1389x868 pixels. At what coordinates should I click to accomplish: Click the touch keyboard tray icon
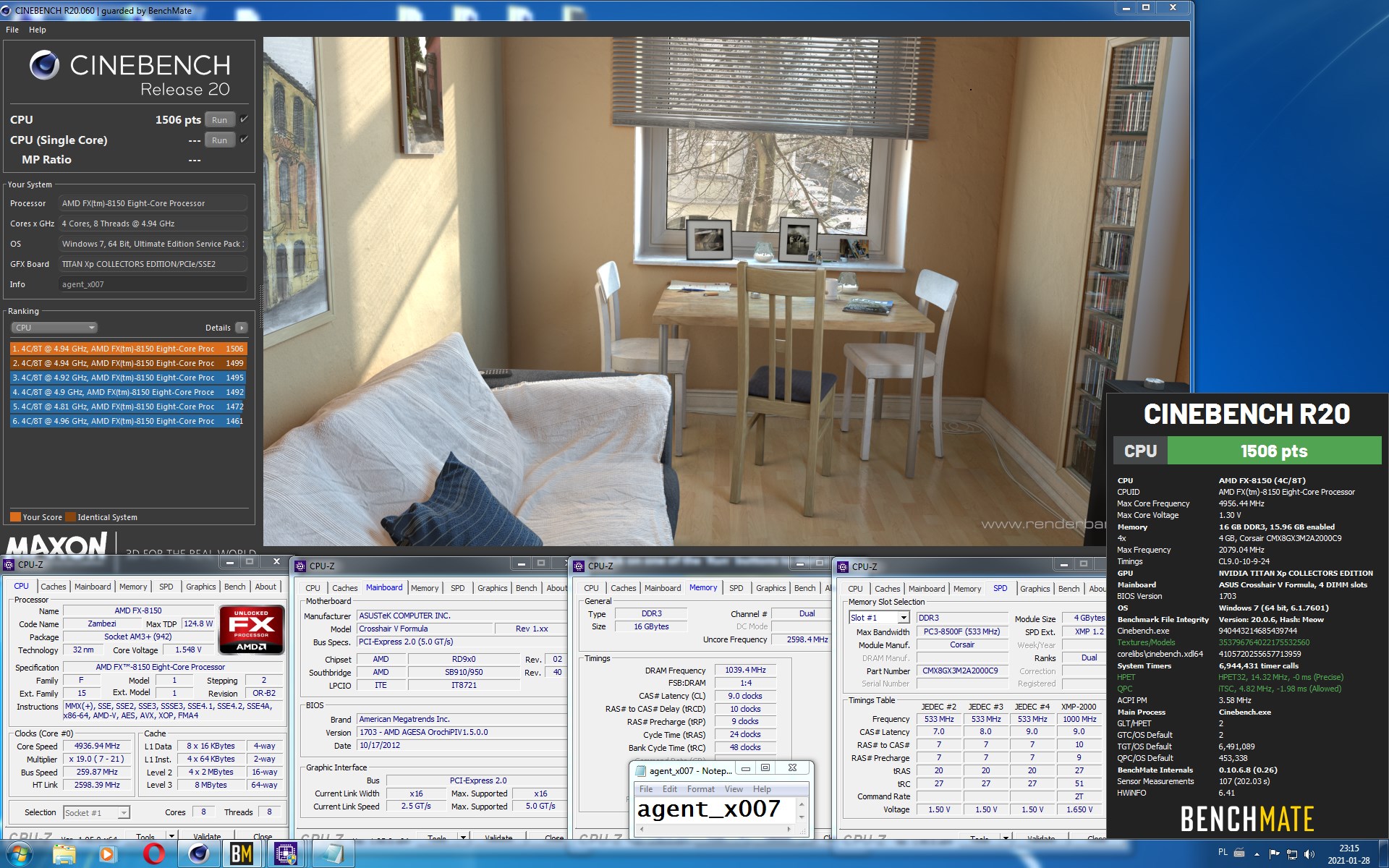coord(1239,853)
